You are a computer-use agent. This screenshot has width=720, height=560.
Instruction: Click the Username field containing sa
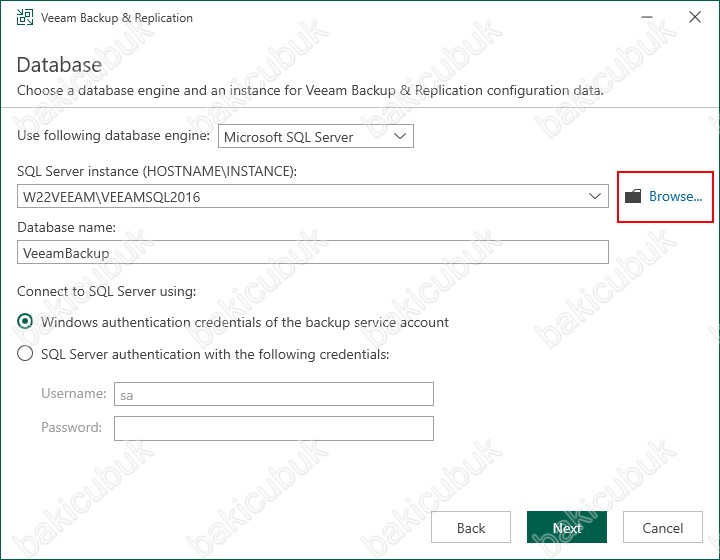pos(274,394)
